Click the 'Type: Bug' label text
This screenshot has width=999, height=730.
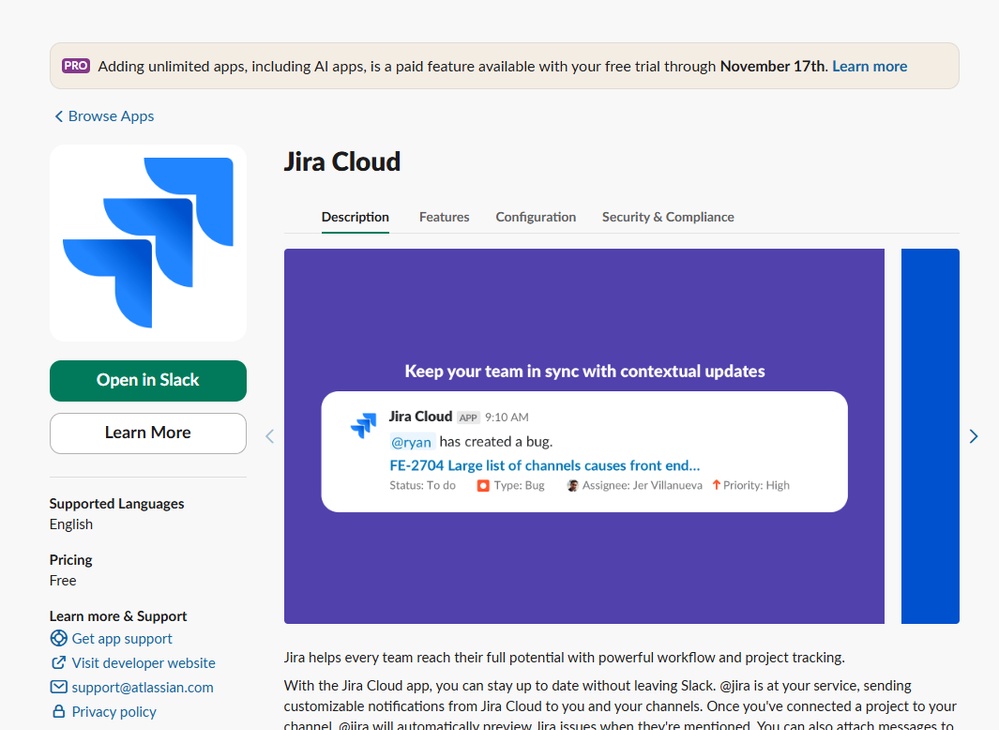tap(519, 485)
